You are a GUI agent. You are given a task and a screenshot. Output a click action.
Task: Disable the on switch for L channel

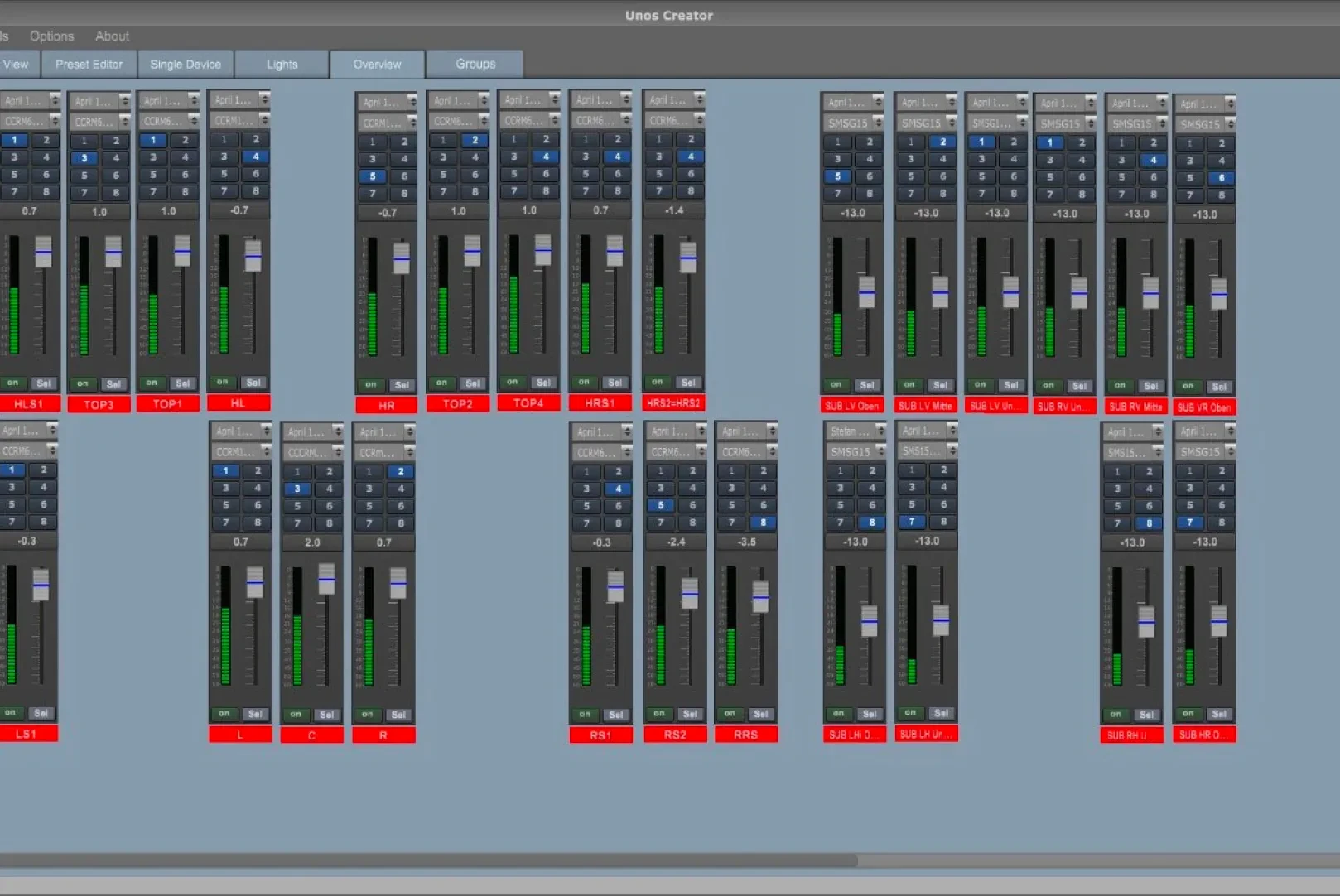[x=224, y=713]
